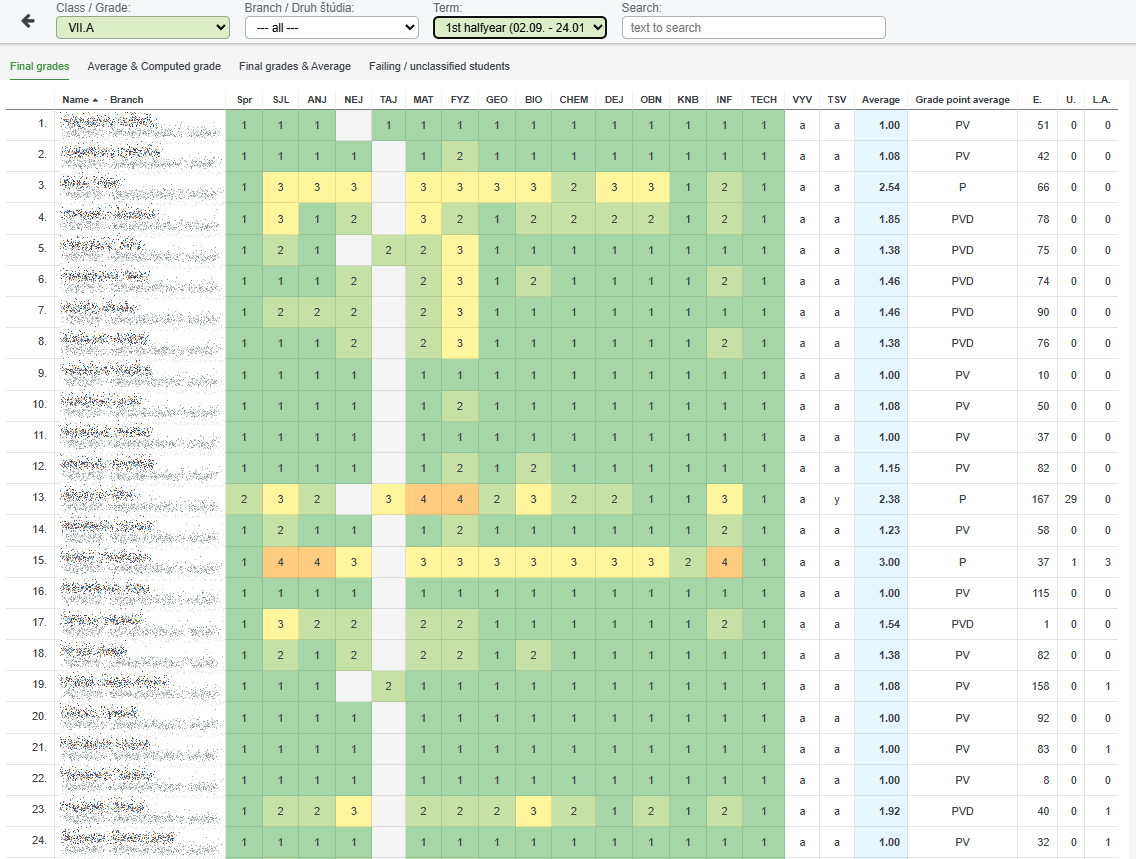The image size is (1136, 859).
Task: Click the MAT column header
Action: click(x=423, y=99)
